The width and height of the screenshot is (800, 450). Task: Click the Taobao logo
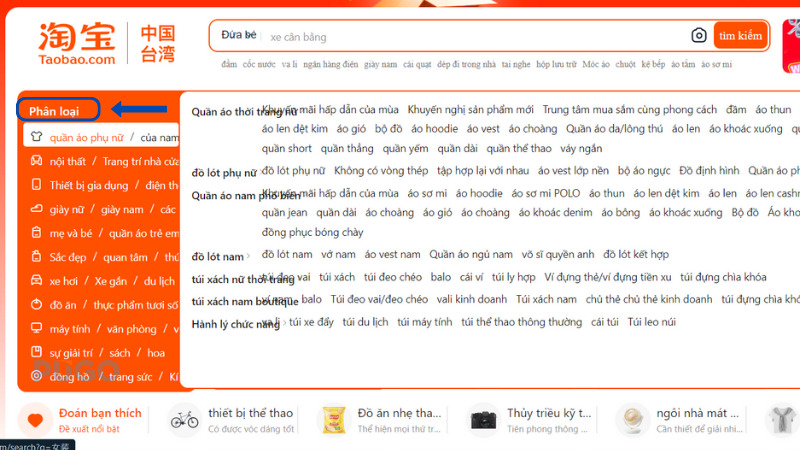pos(77,43)
